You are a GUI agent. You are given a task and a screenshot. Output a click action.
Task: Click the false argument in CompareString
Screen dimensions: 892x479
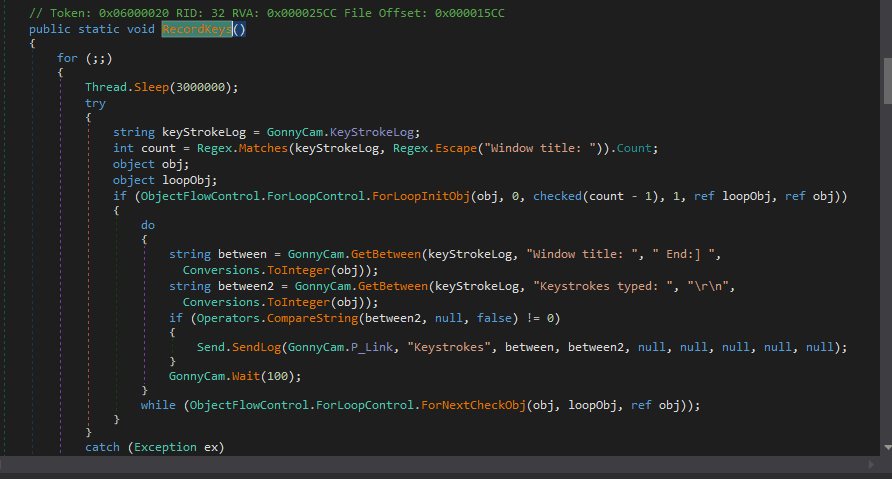click(494, 318)
